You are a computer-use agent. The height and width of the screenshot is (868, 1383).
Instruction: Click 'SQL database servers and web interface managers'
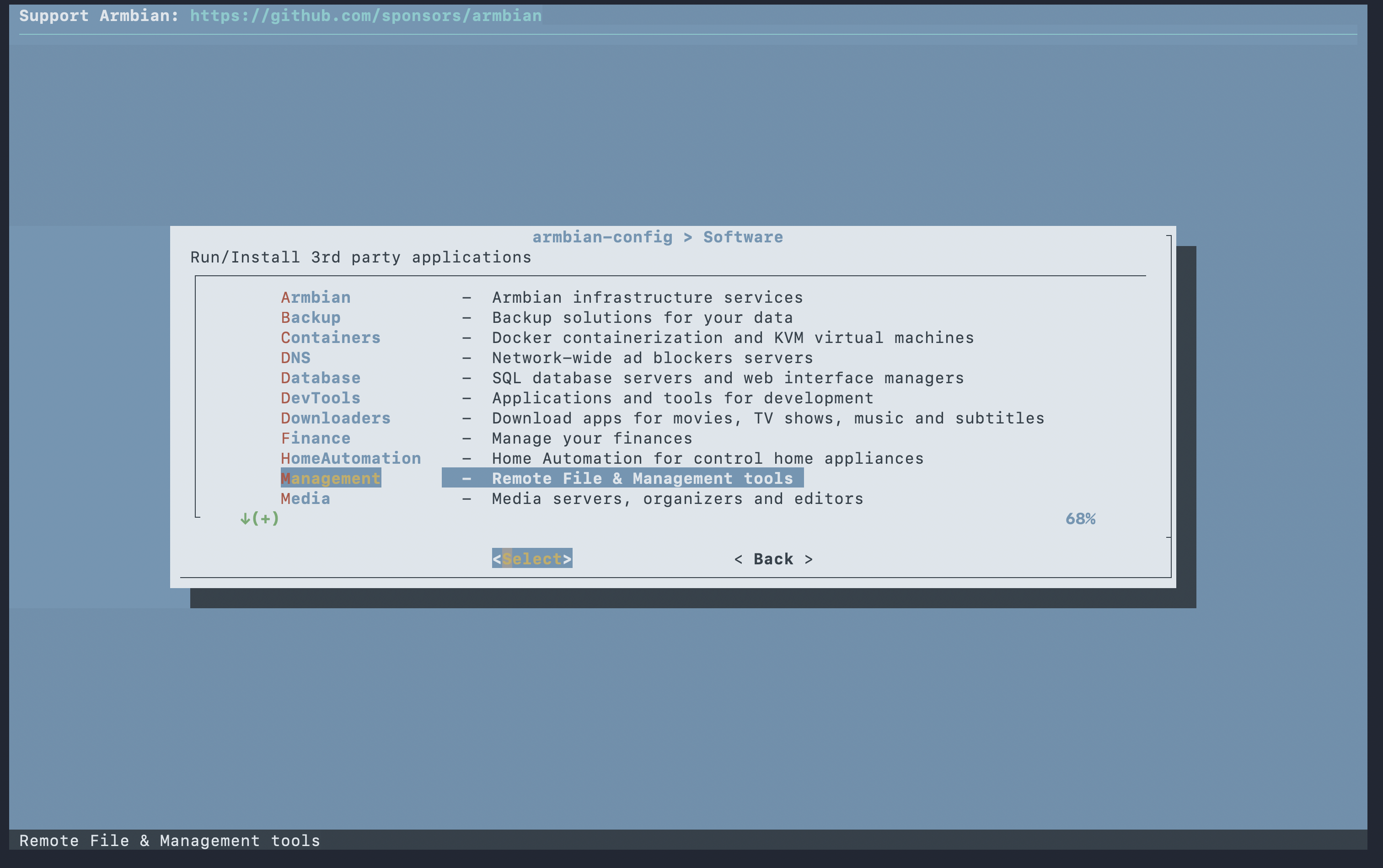(728, 378)
